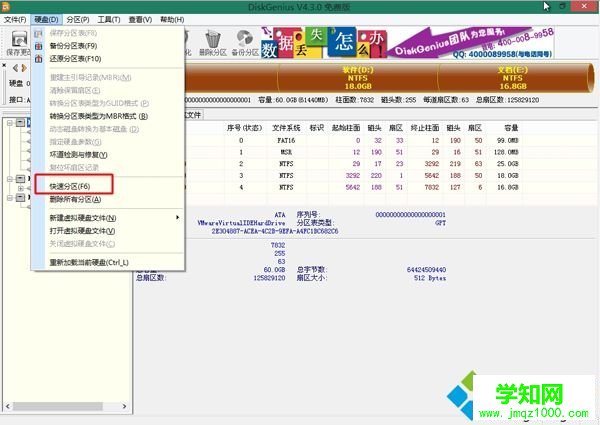Click the second disk icon in tree
The width and height of the screenshot is (600, 425).
pos(21,179)
